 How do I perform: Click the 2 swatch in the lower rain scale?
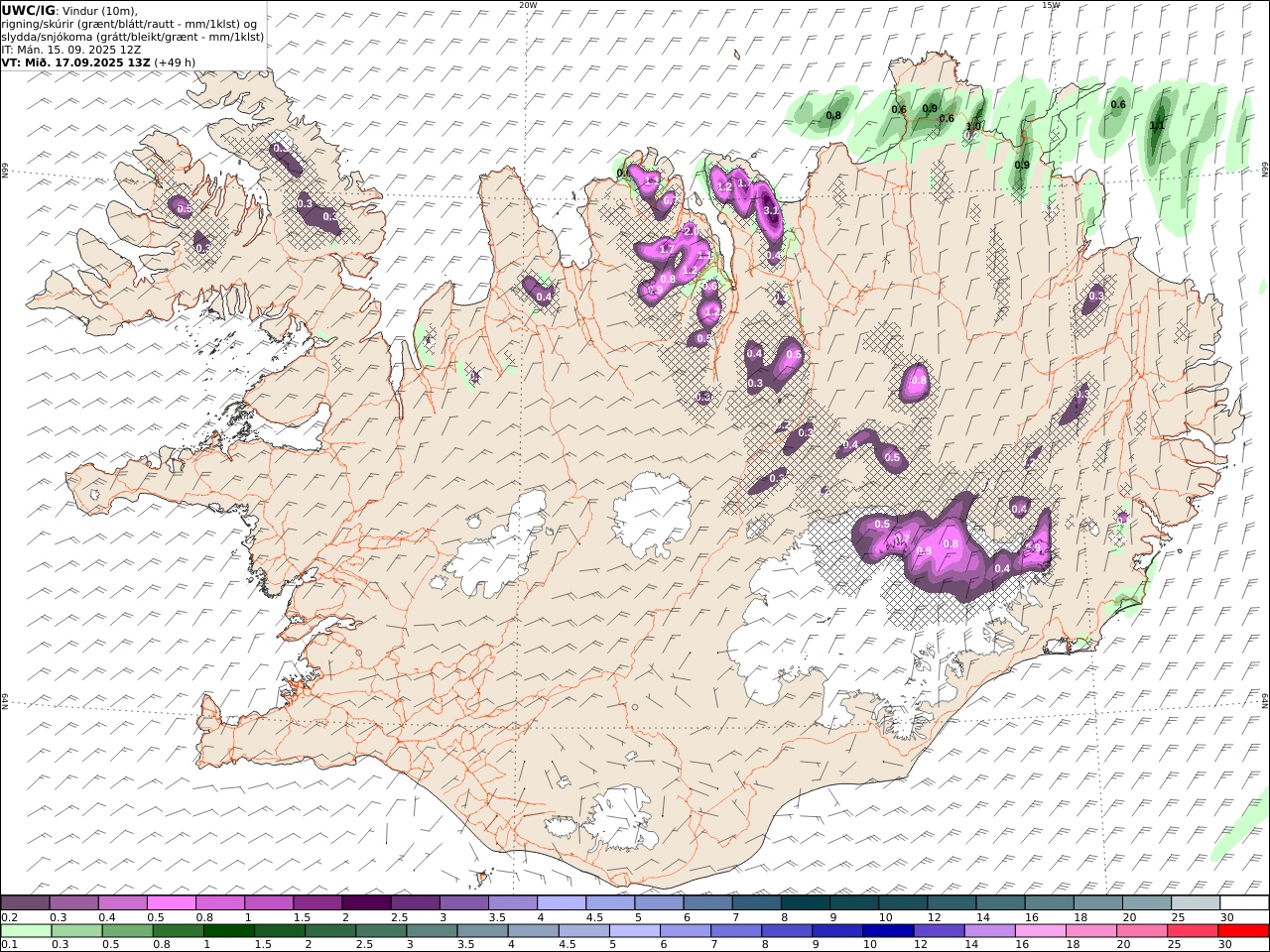coord(330,930)
